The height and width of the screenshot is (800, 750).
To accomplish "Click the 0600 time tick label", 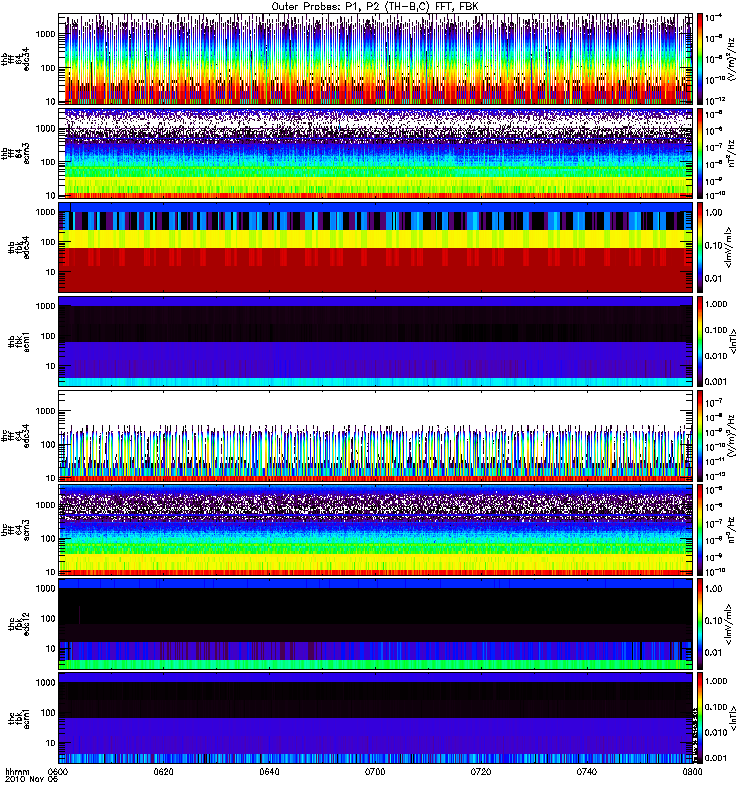I will tap(59, 772).
